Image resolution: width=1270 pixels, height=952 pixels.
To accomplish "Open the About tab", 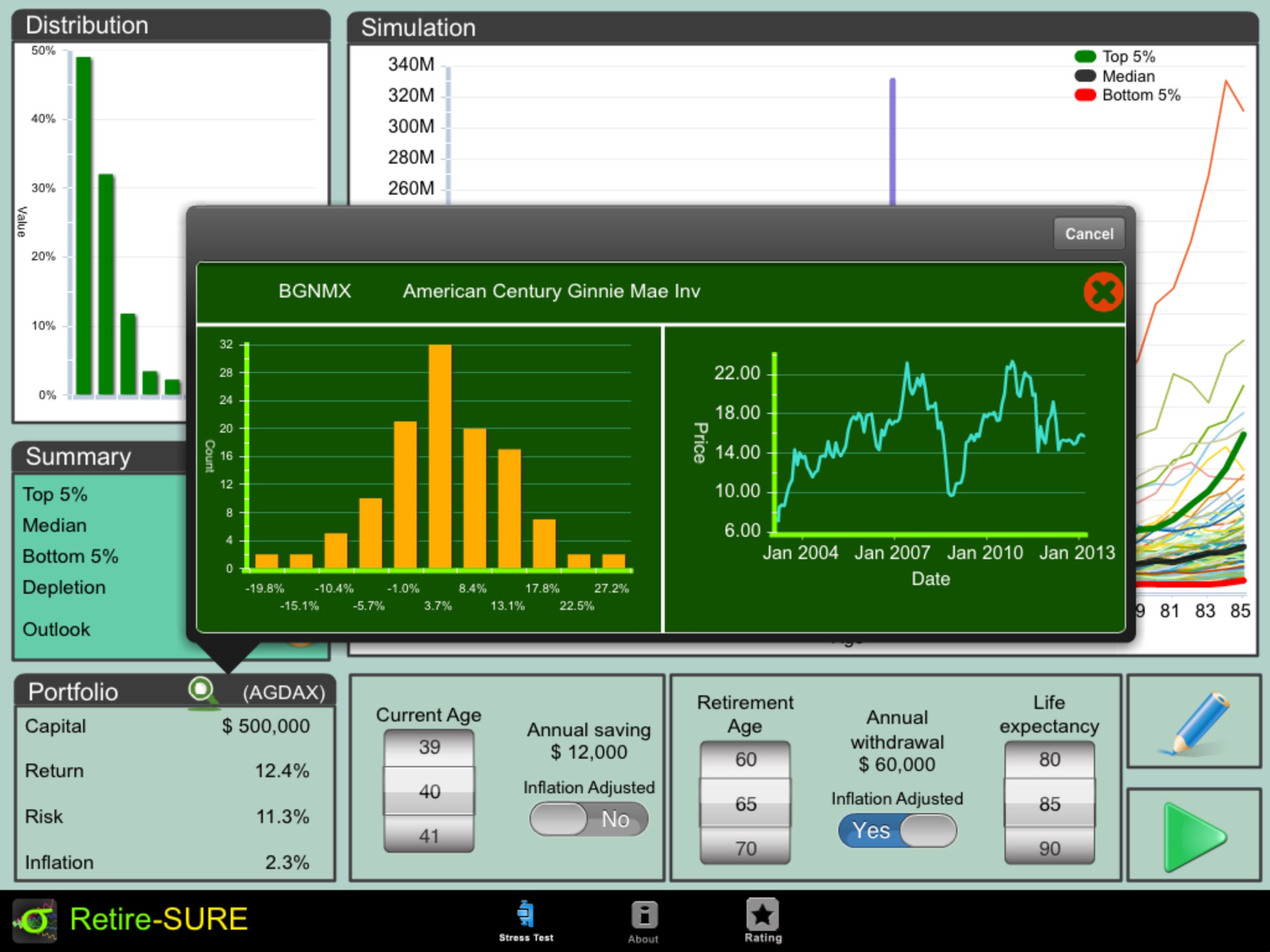I will click(x=643, y=922).
